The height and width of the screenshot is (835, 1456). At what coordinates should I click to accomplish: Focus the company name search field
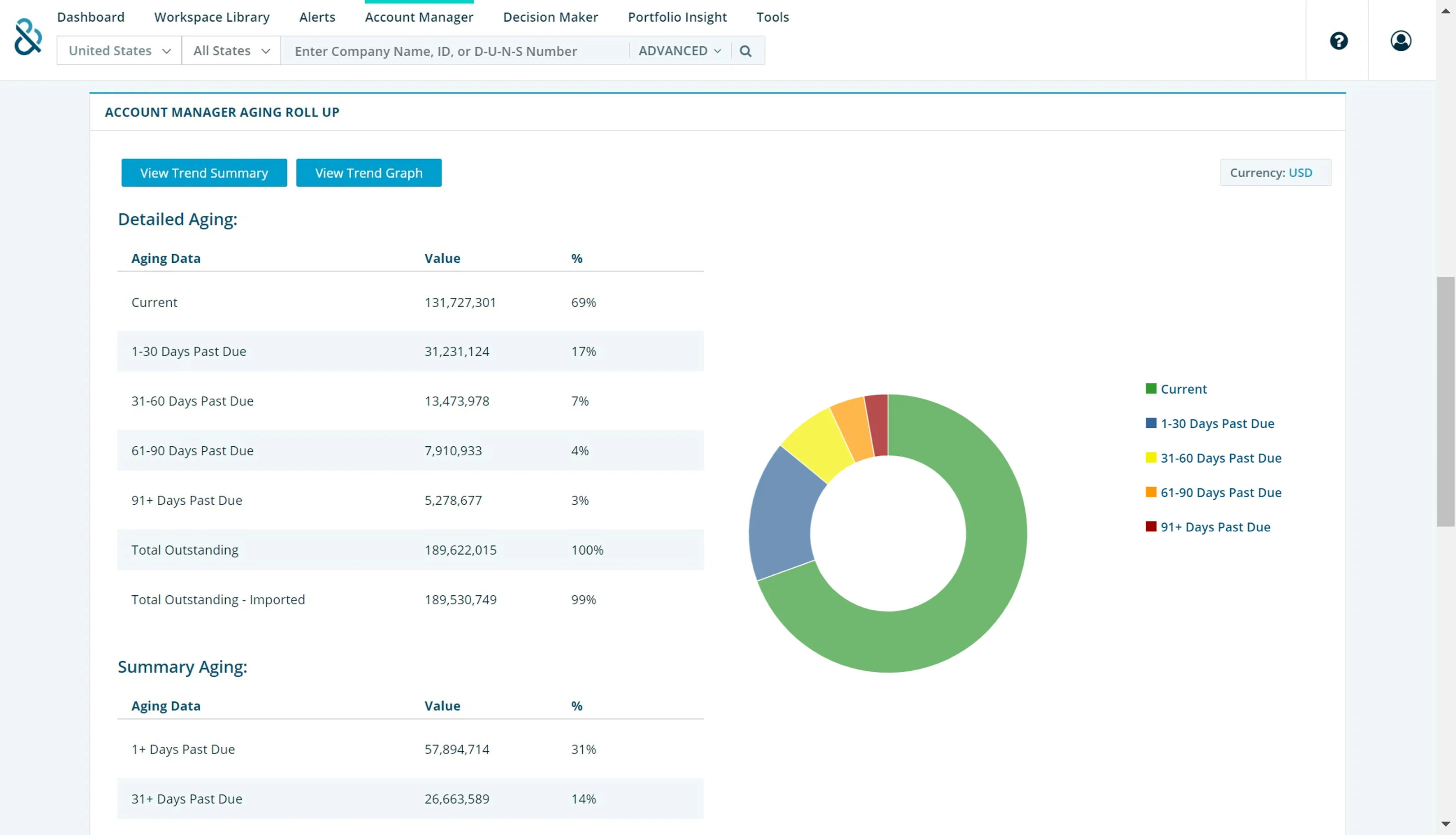click(x=456, y=51)
